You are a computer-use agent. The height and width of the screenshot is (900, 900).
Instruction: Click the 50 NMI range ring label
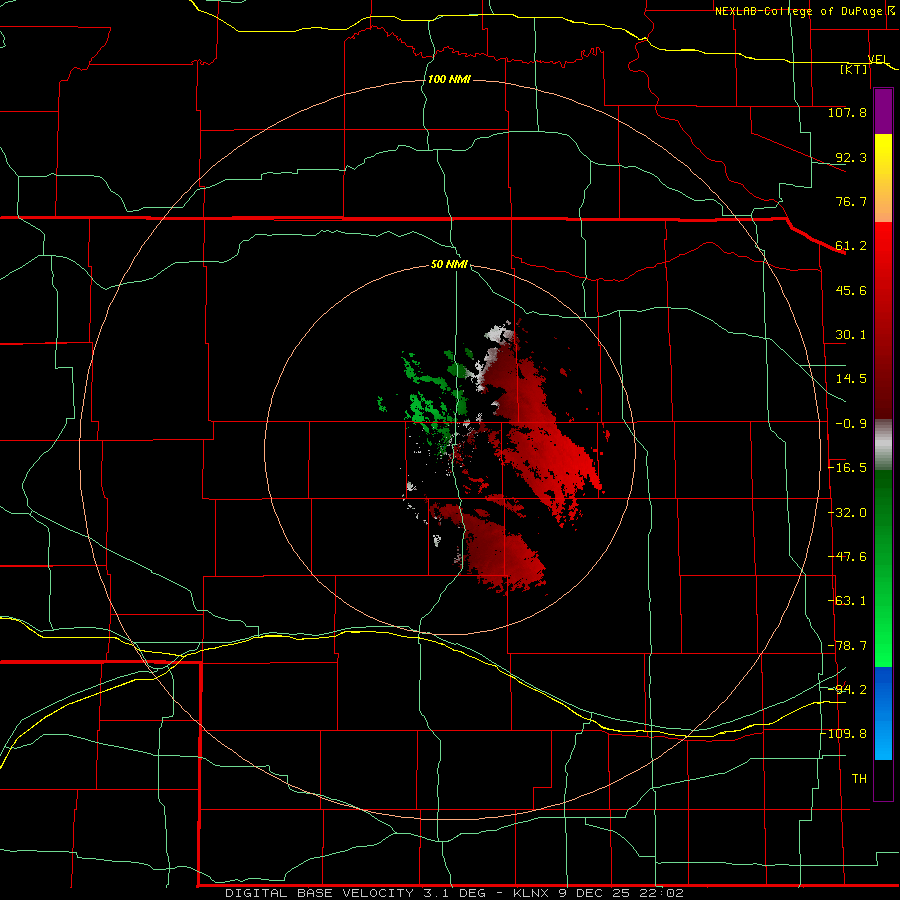tap(449, 264)
